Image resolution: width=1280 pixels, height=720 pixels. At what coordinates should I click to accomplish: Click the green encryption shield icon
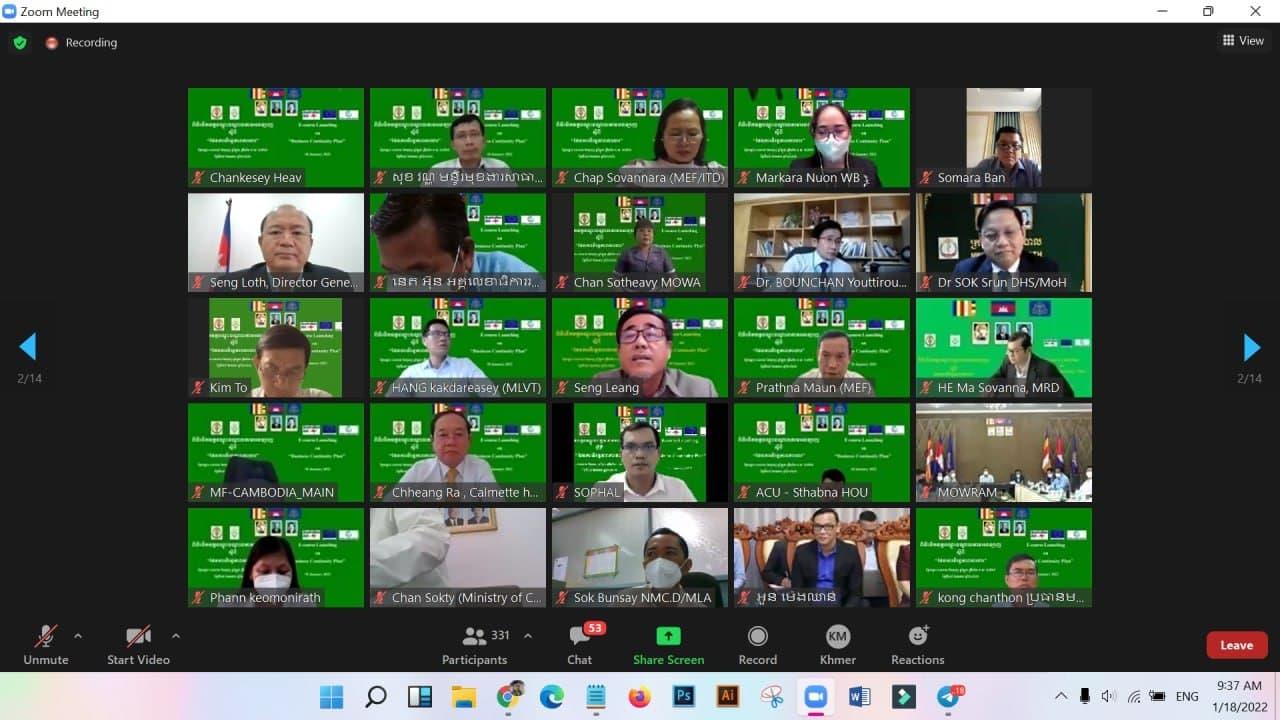pyautogui.click(x=20, y=43)
